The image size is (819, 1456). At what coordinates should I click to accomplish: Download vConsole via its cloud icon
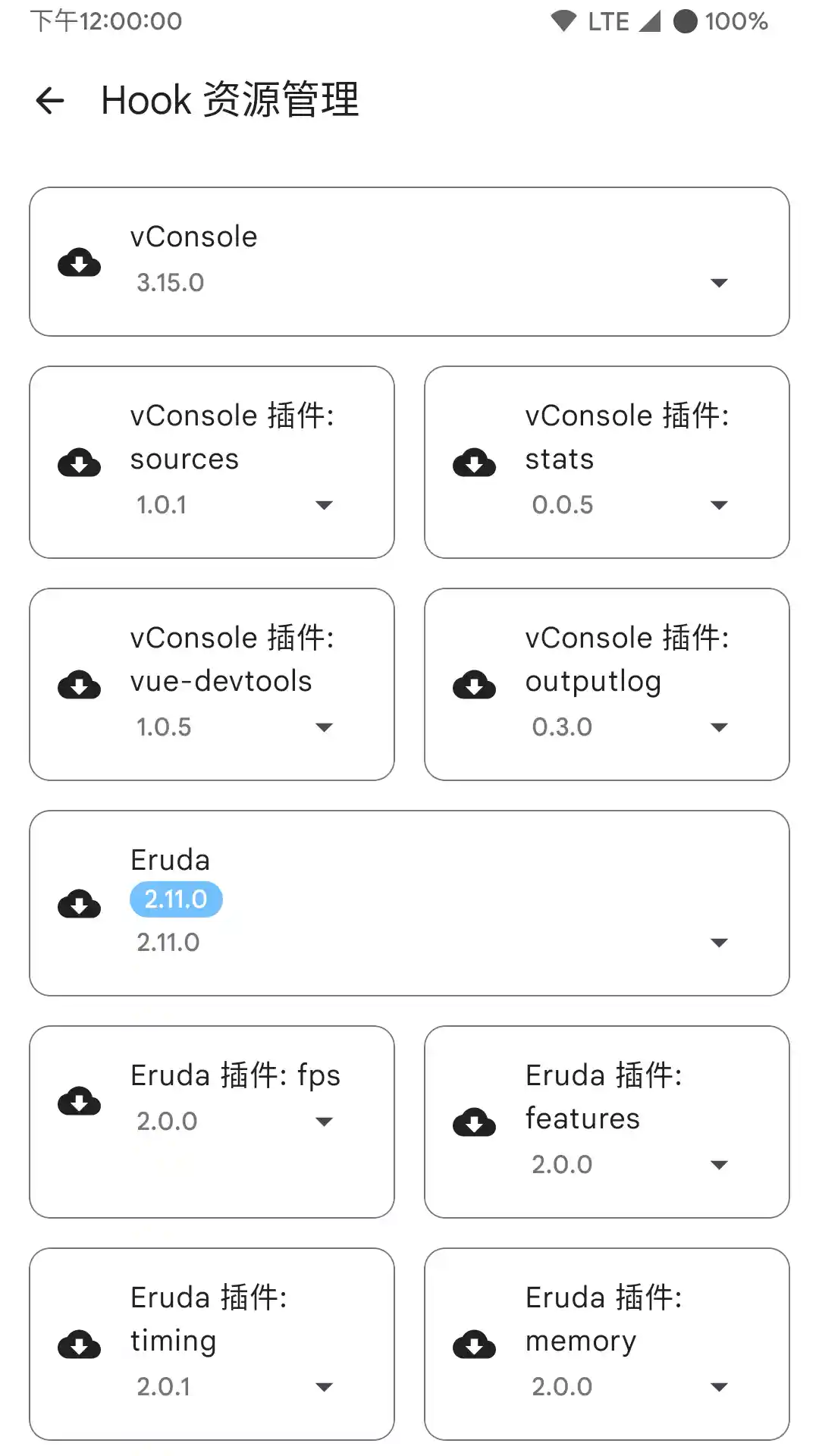(79, 262)
